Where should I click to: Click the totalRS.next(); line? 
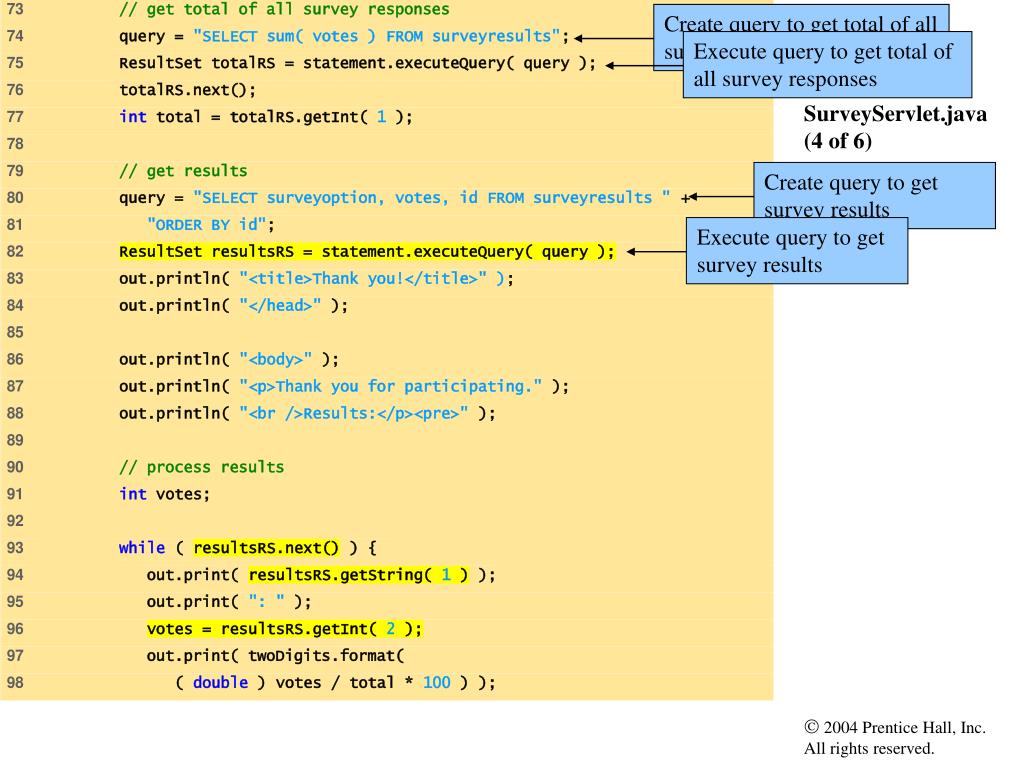(x=187, y=89)
